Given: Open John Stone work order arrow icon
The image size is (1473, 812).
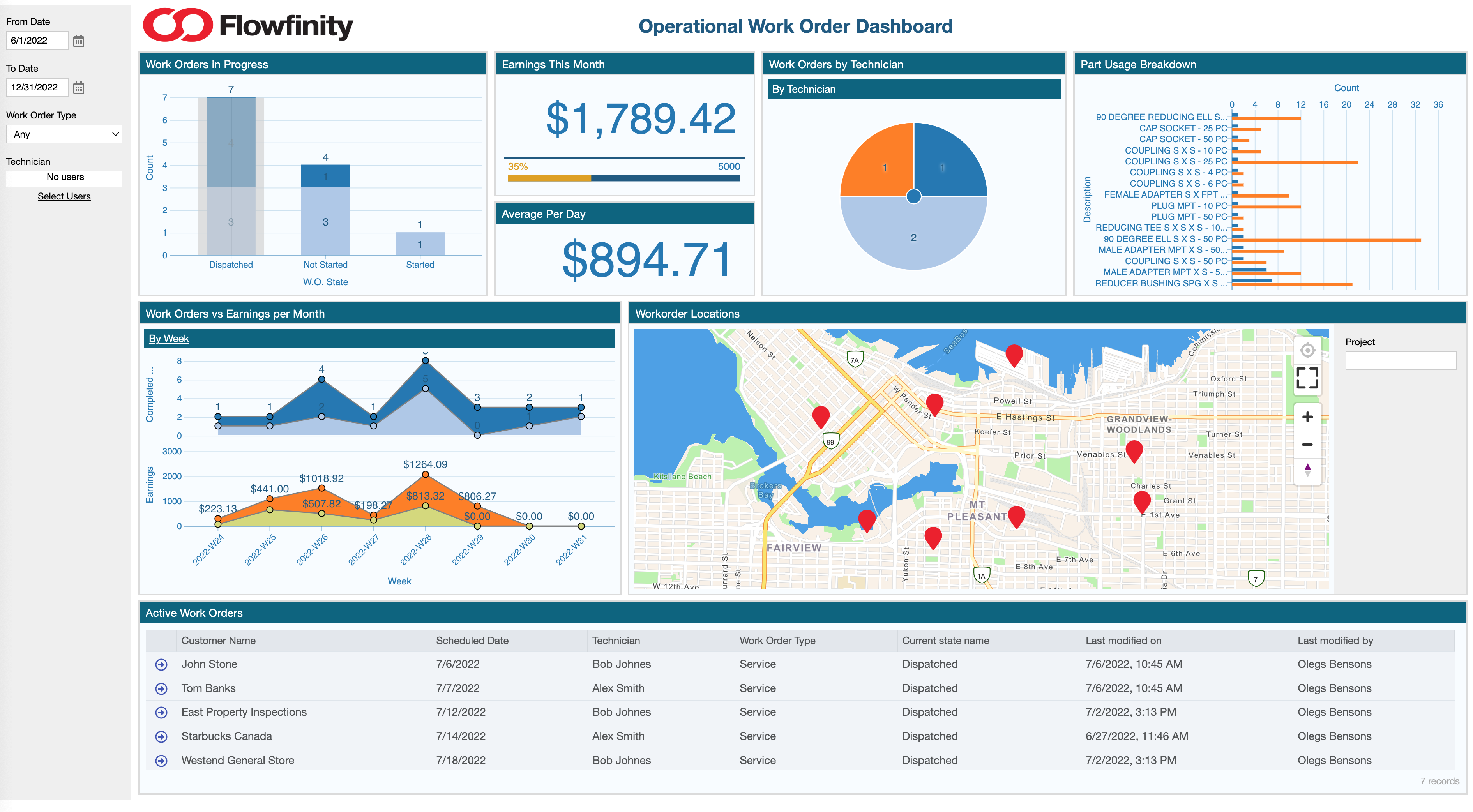Looking at the screenshot, I should [x=161, y=664].
